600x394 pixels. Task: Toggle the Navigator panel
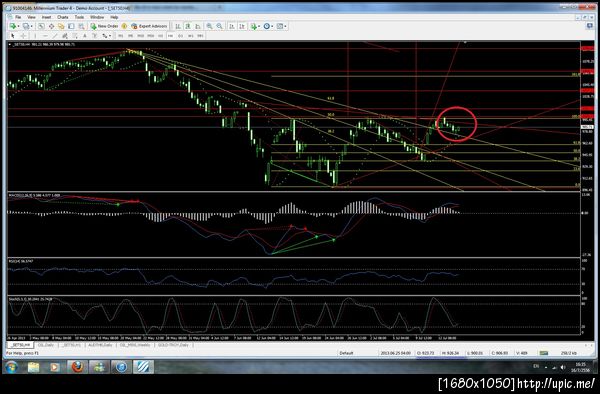point(61,26)
